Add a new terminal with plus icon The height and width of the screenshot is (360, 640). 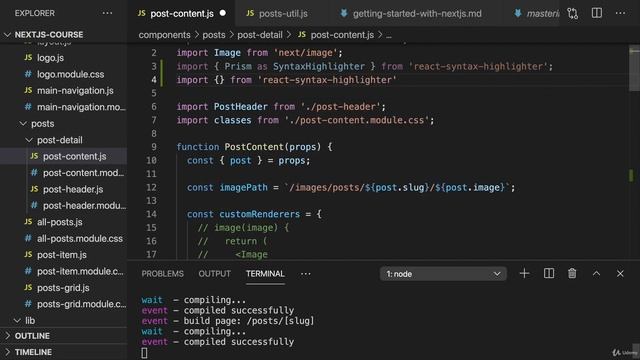[x=524, y=273]
